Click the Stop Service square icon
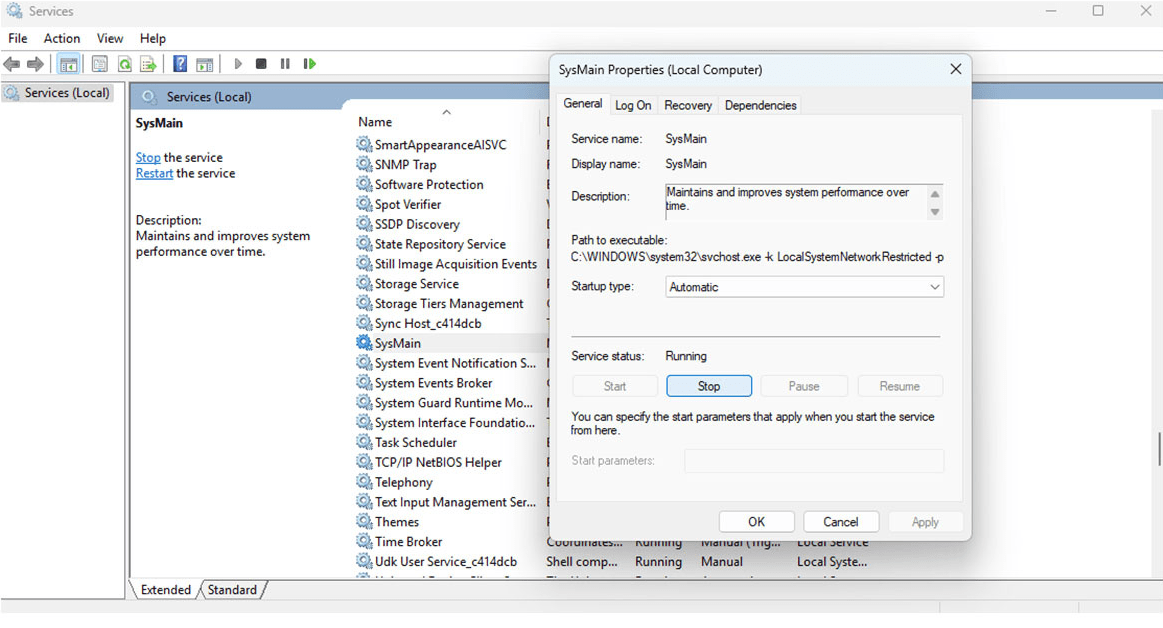The width and height of the screenshot is (1163, 628). (261, 64)
